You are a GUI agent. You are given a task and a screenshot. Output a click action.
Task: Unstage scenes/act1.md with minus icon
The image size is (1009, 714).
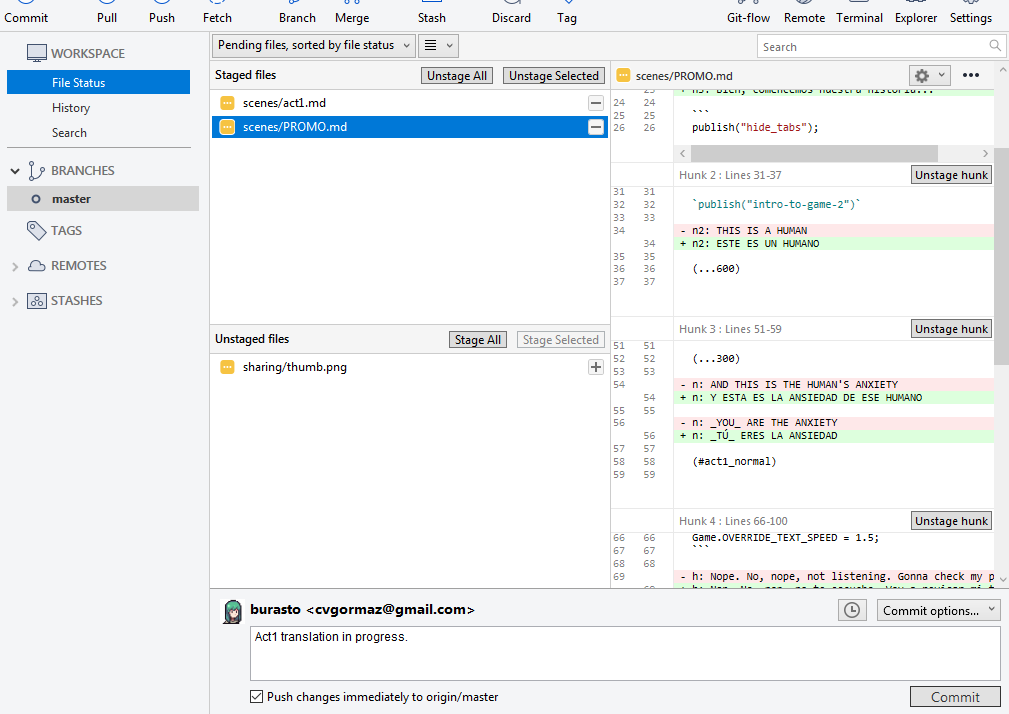point(596,103)
